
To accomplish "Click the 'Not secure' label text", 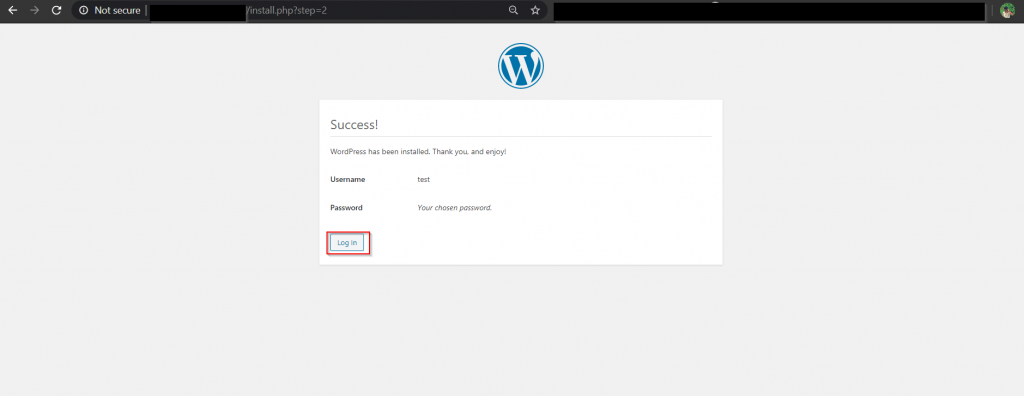I will [117, 10].
